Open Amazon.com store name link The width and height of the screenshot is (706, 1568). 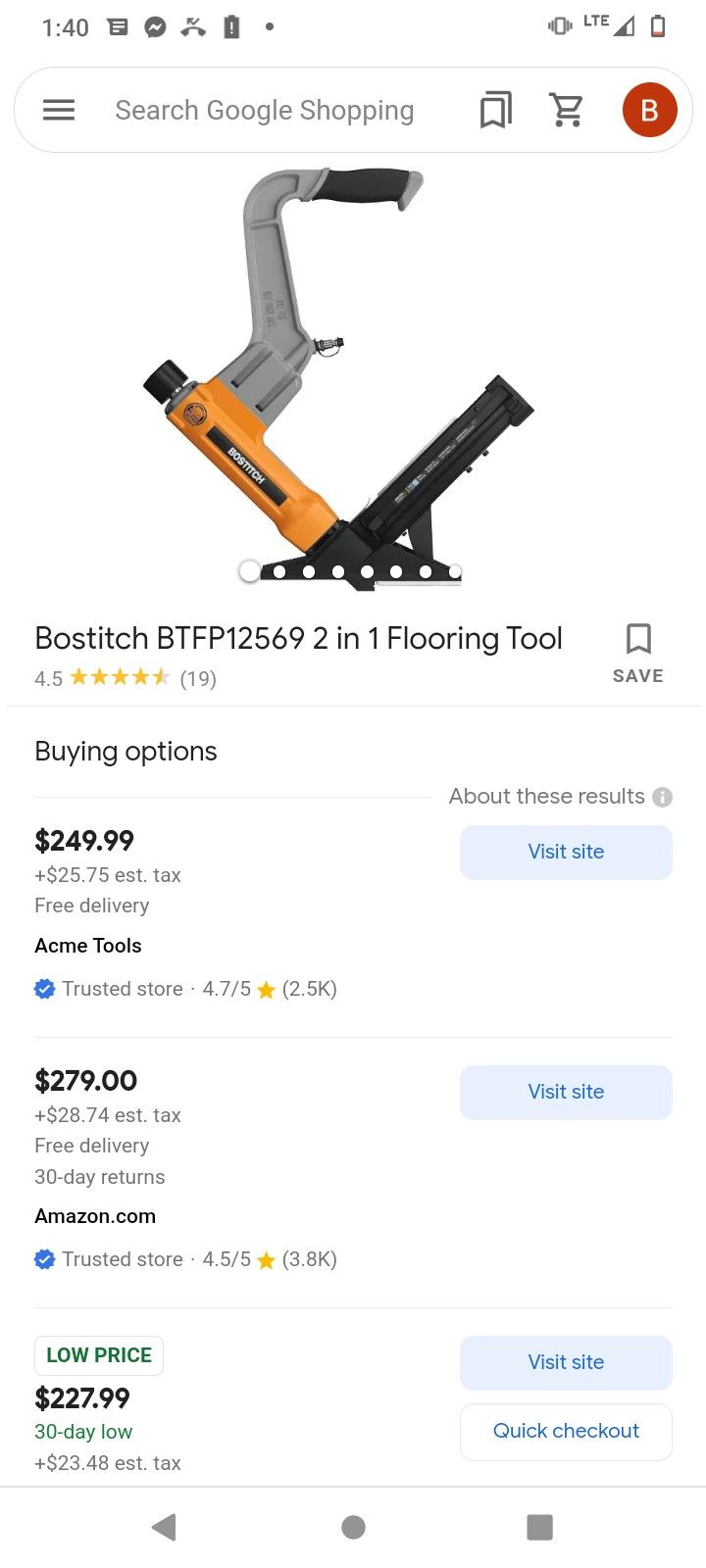pyautogui.click(x=95, y=1216)
